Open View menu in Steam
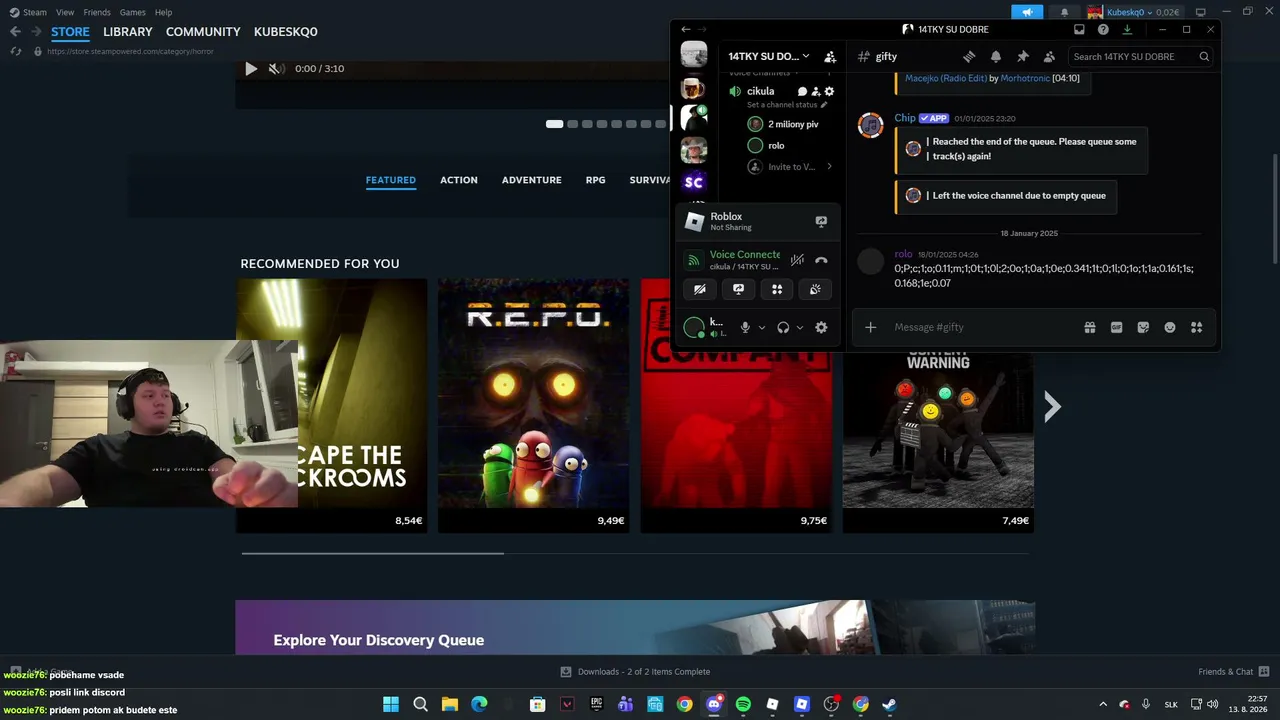The image size is (1280, 720). click(65, 12)
